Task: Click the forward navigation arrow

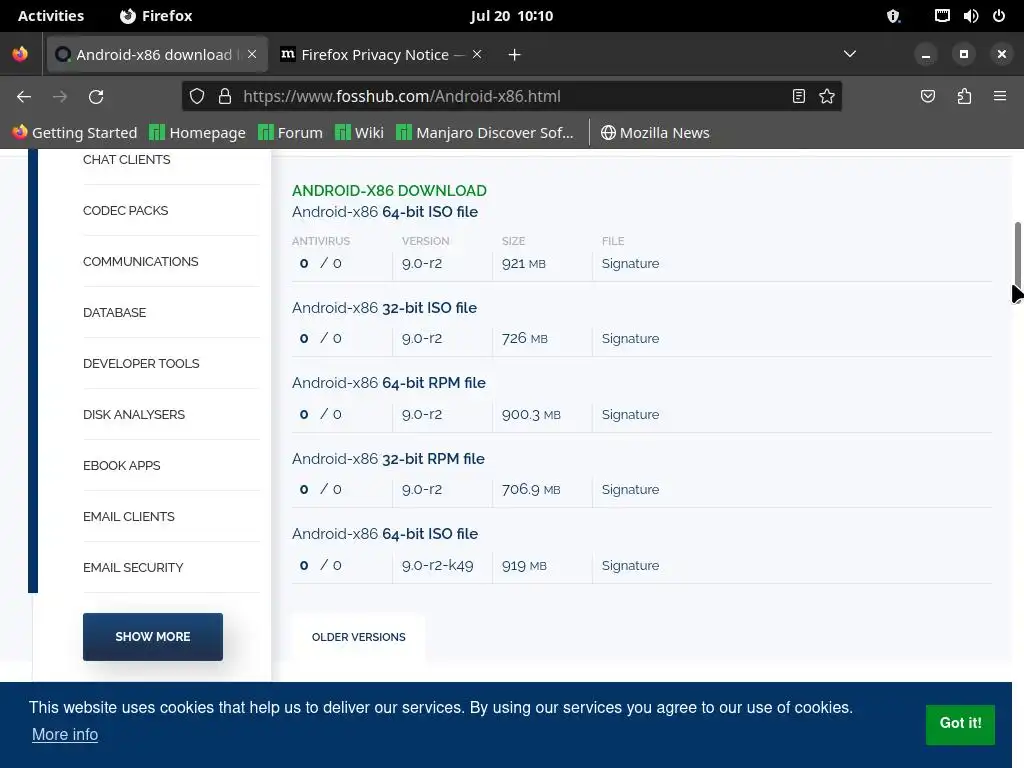Action: [x=60, y=97]
